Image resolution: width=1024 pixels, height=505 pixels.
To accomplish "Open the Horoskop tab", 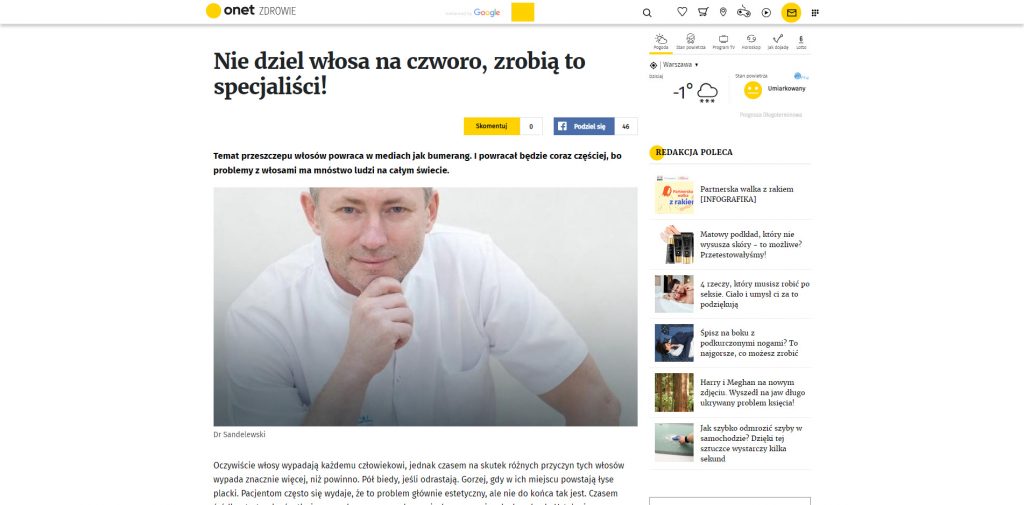I will pos(751,42).
